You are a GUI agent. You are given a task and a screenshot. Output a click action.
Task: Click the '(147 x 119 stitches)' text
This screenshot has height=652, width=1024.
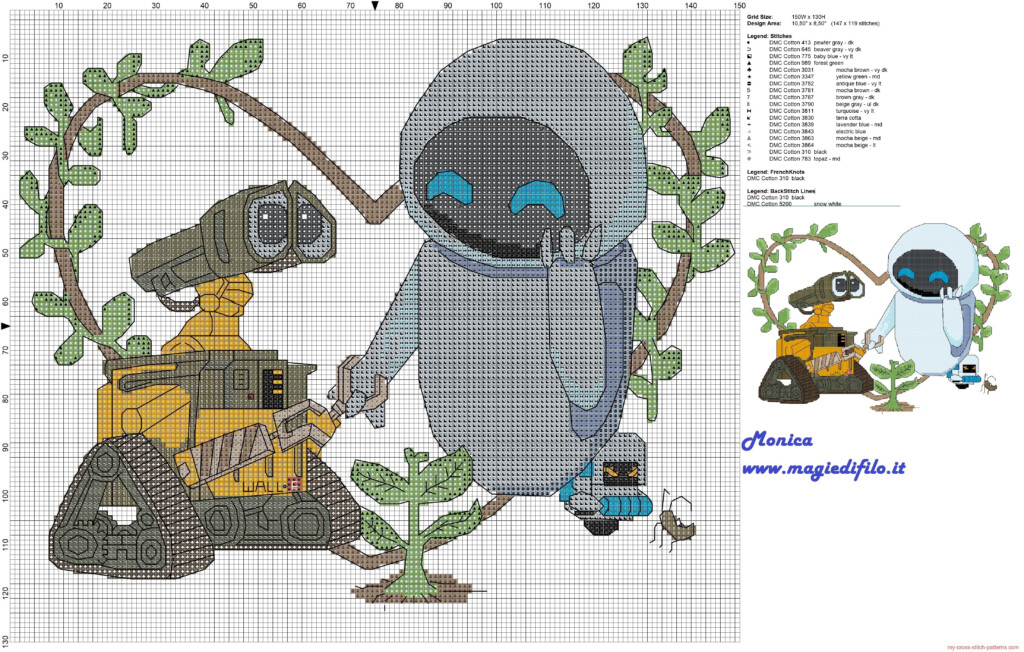click(856, 24)
